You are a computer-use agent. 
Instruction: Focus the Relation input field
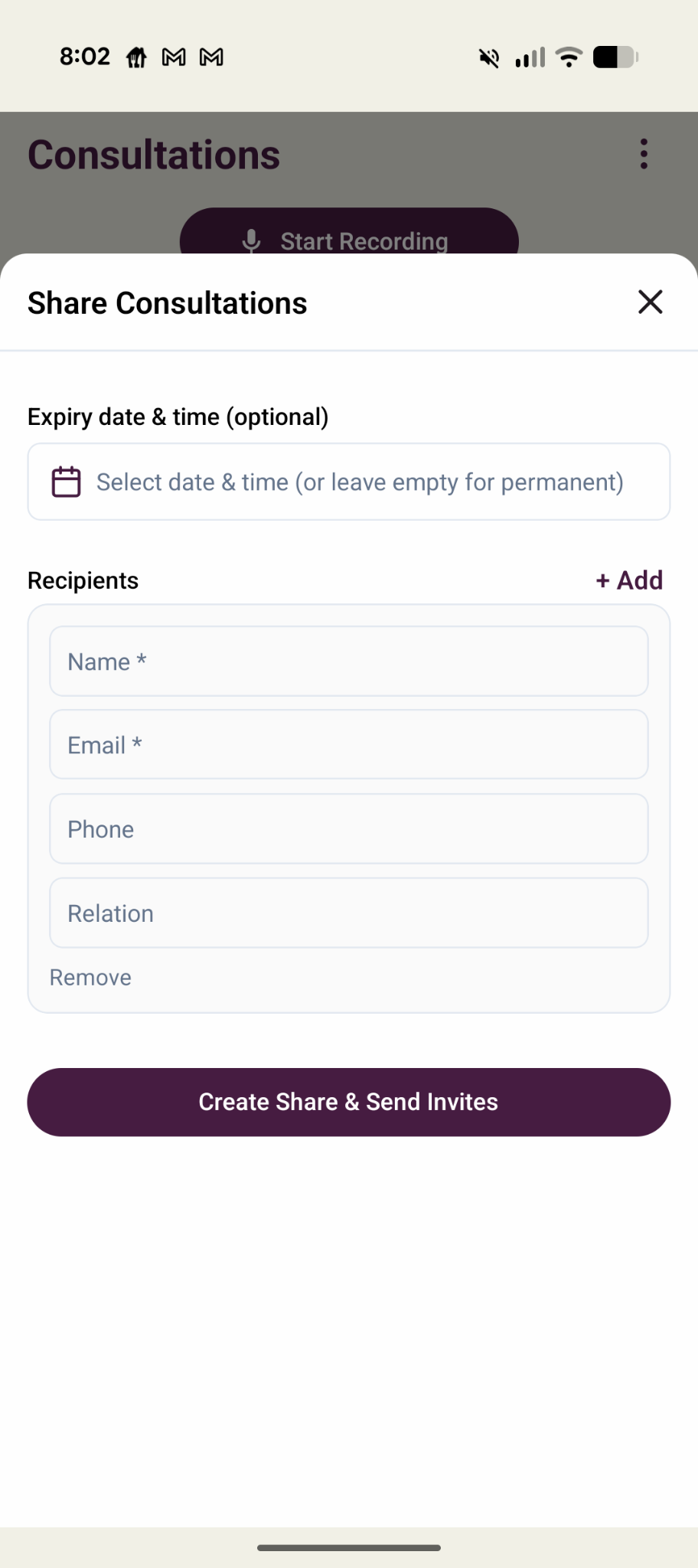click(x=349, y=913)
